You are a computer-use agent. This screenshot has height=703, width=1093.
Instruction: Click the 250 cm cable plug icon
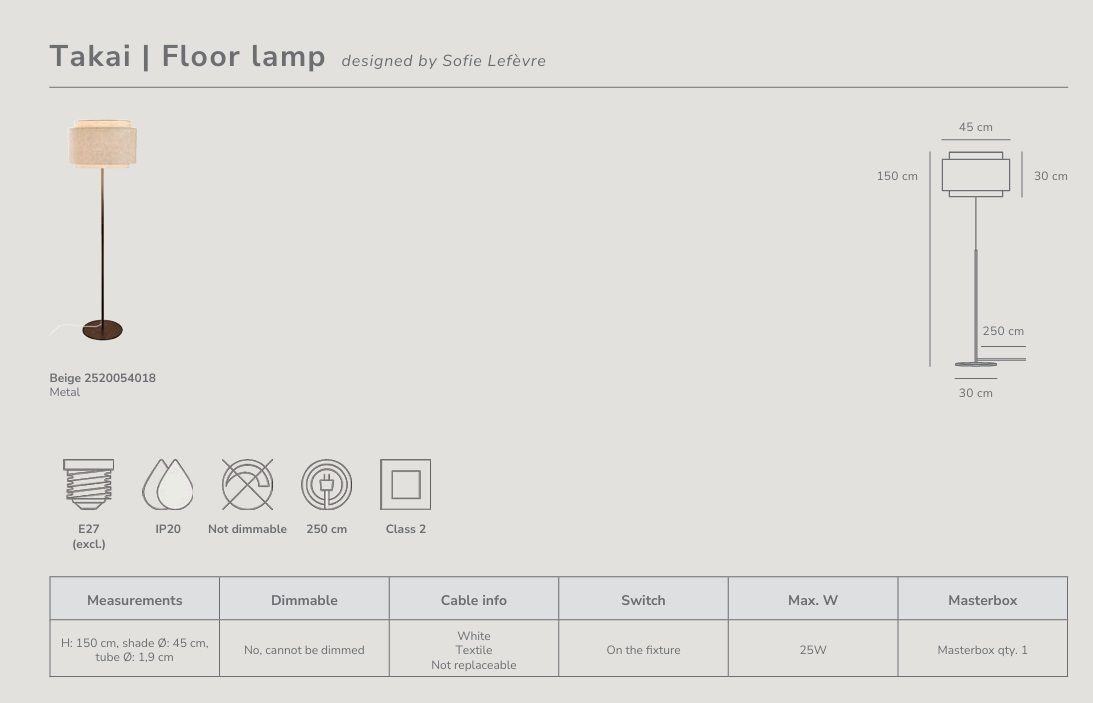326,484
